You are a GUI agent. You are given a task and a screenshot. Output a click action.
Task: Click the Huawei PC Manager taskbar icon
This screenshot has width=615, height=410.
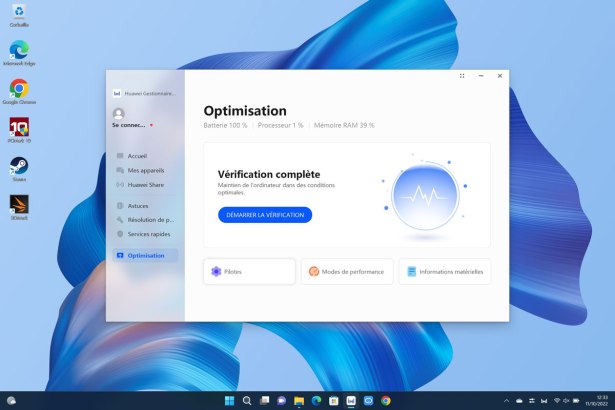(x=351, y=401)
